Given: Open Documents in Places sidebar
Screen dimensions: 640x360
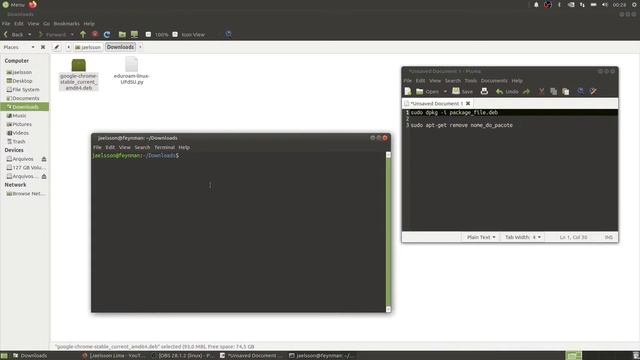Looking at the screenshot, I should point(25,98).
